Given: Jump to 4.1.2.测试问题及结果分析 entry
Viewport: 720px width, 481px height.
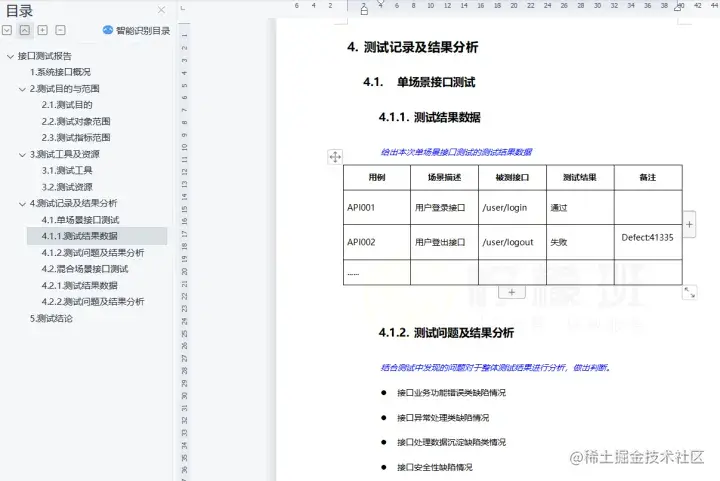Looking at the screenshot, I should click(x=93, y=252).
